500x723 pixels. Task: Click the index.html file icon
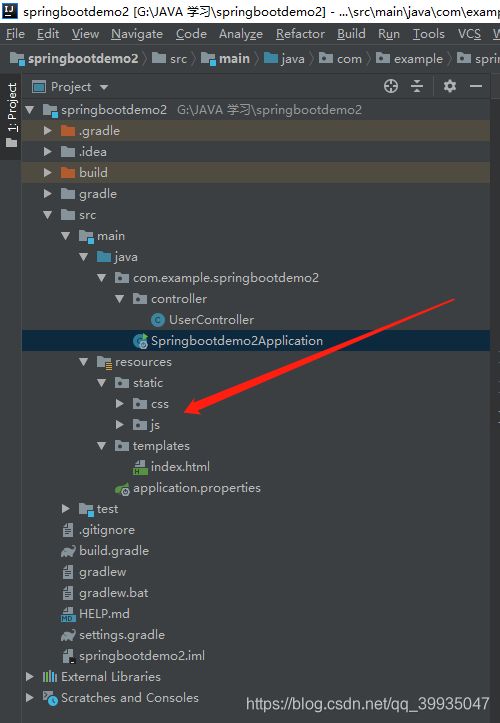click(140, 467)
